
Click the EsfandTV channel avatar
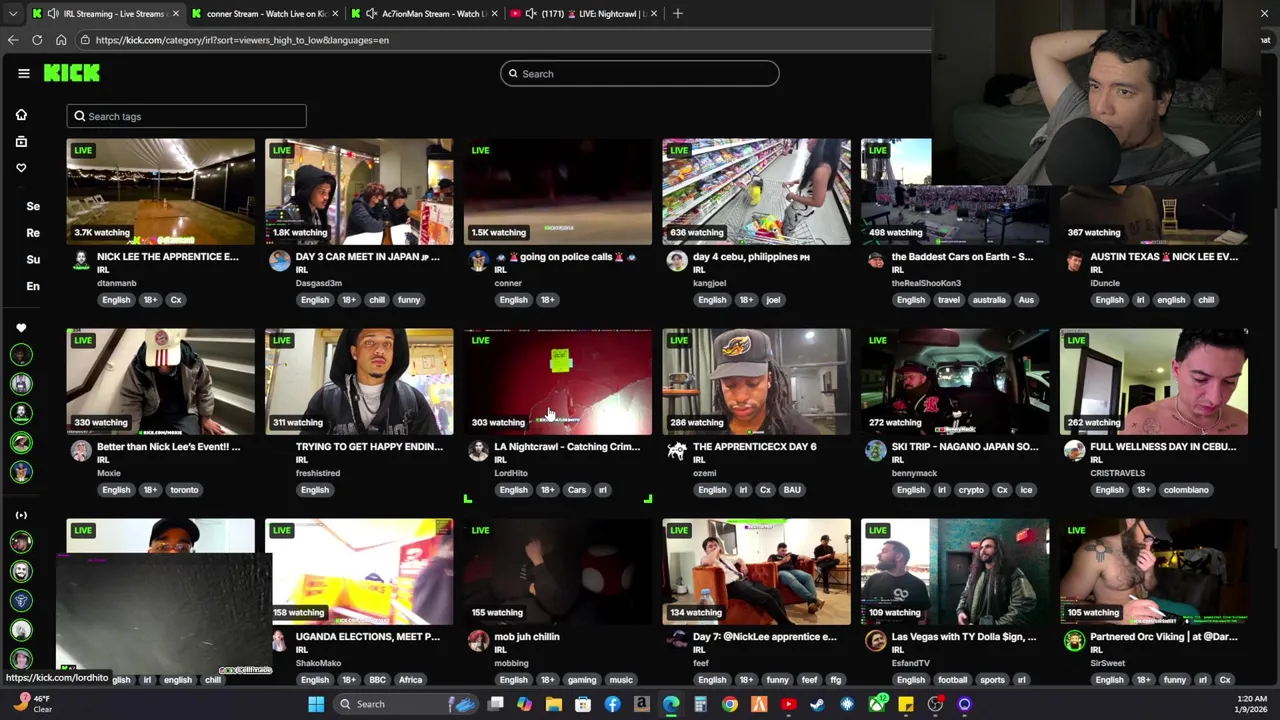(876, 641)
